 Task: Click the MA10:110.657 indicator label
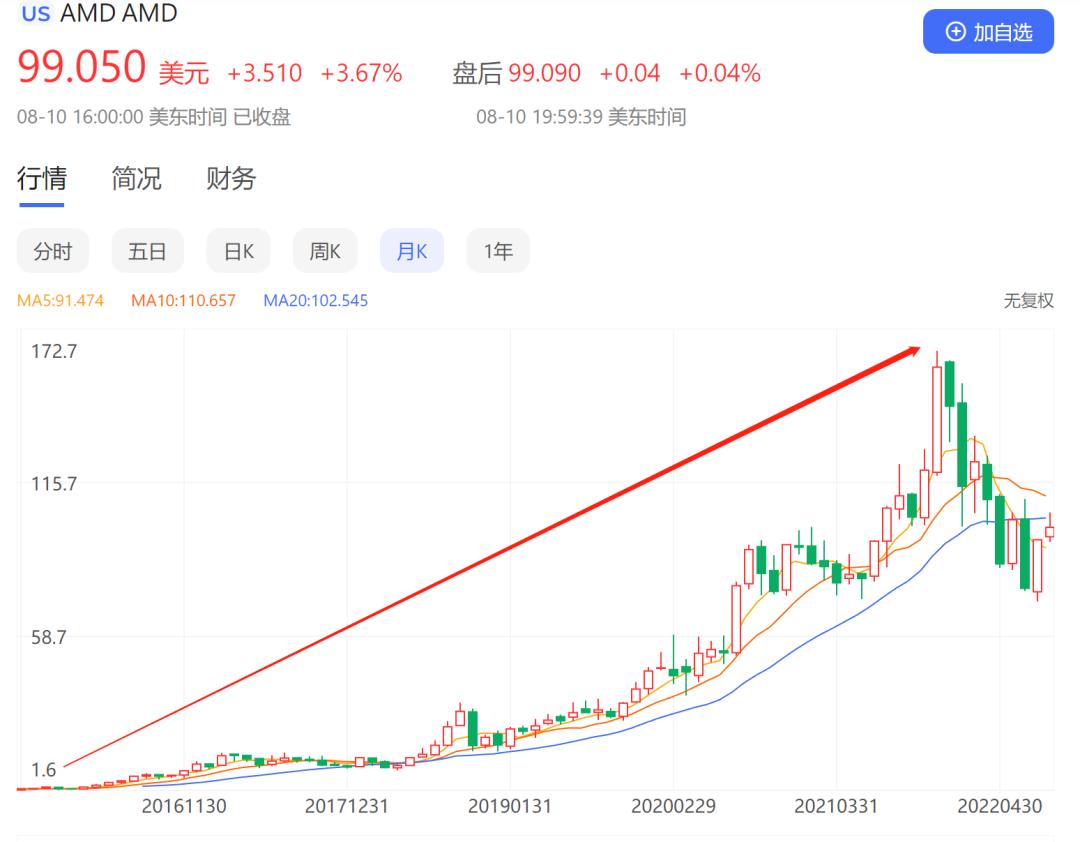(183, 300)
